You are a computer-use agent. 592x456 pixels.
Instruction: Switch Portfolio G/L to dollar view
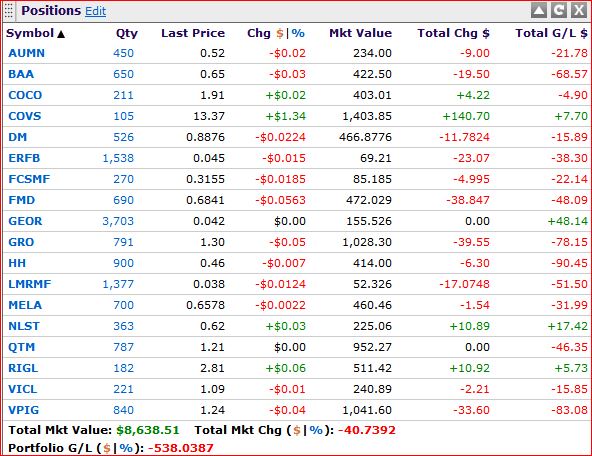click(107, 448)
